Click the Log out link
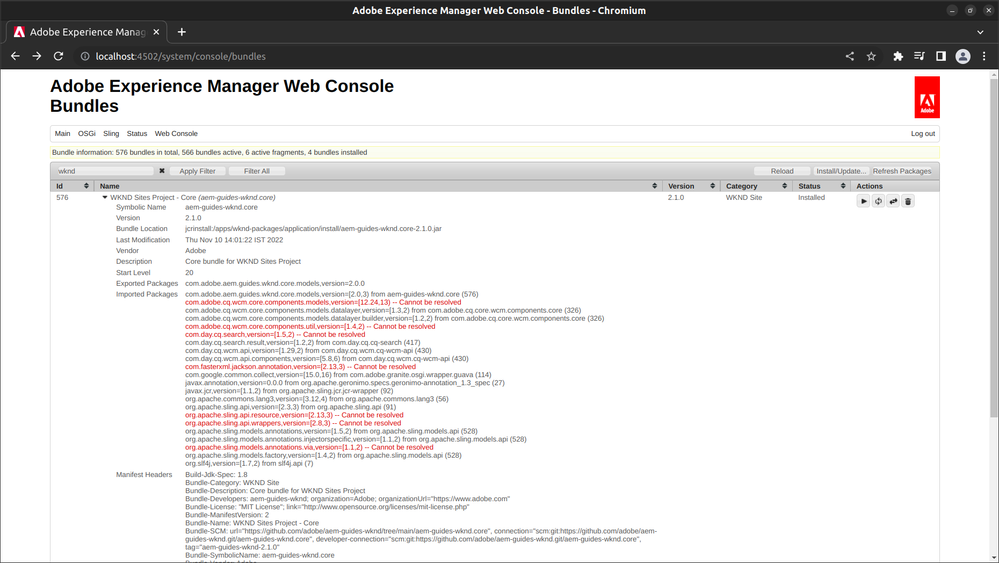Viewport: 999px width, 563px height. (x=922, y=133)
